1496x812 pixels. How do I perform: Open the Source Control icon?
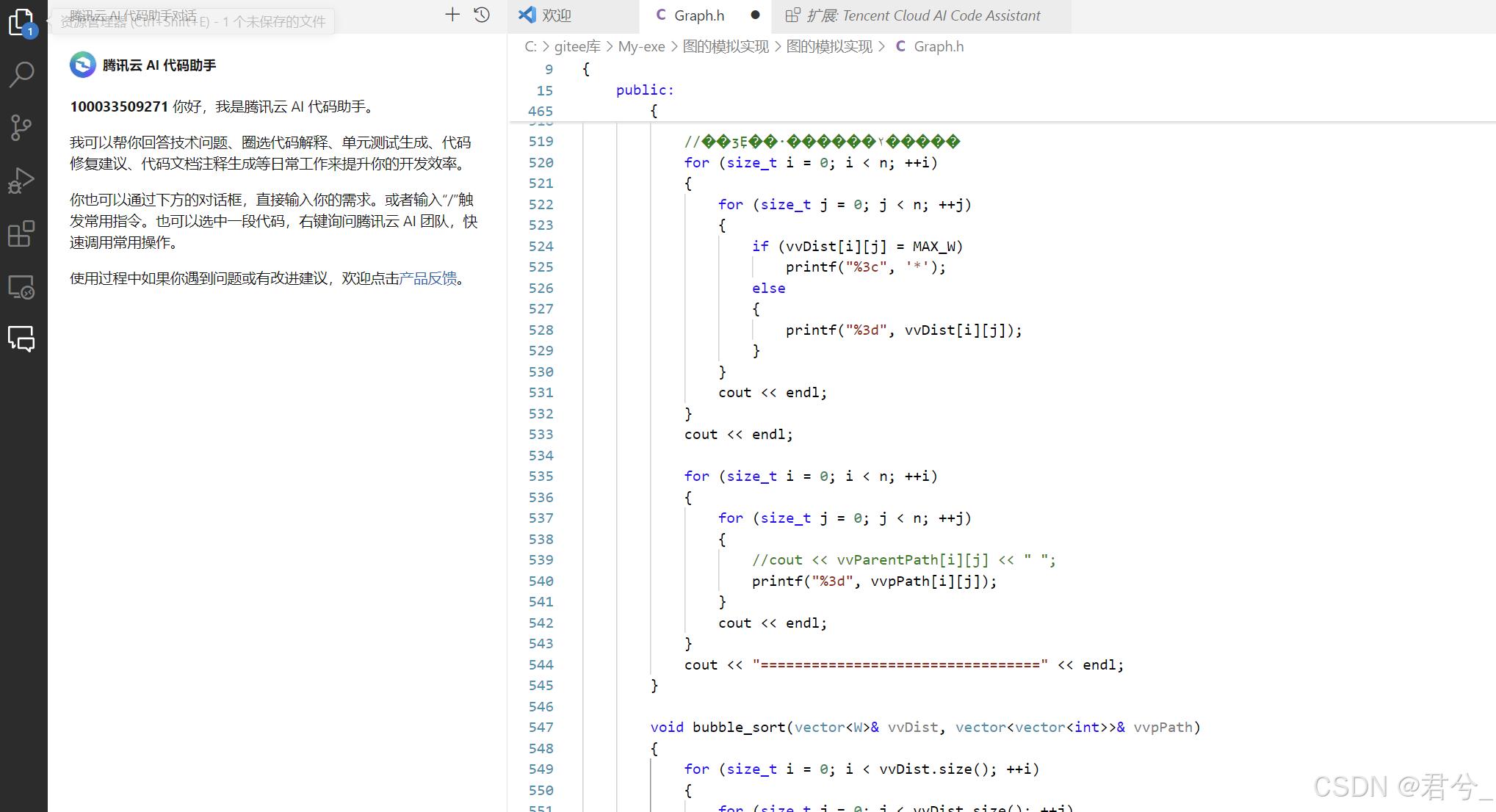pos(22,126)
